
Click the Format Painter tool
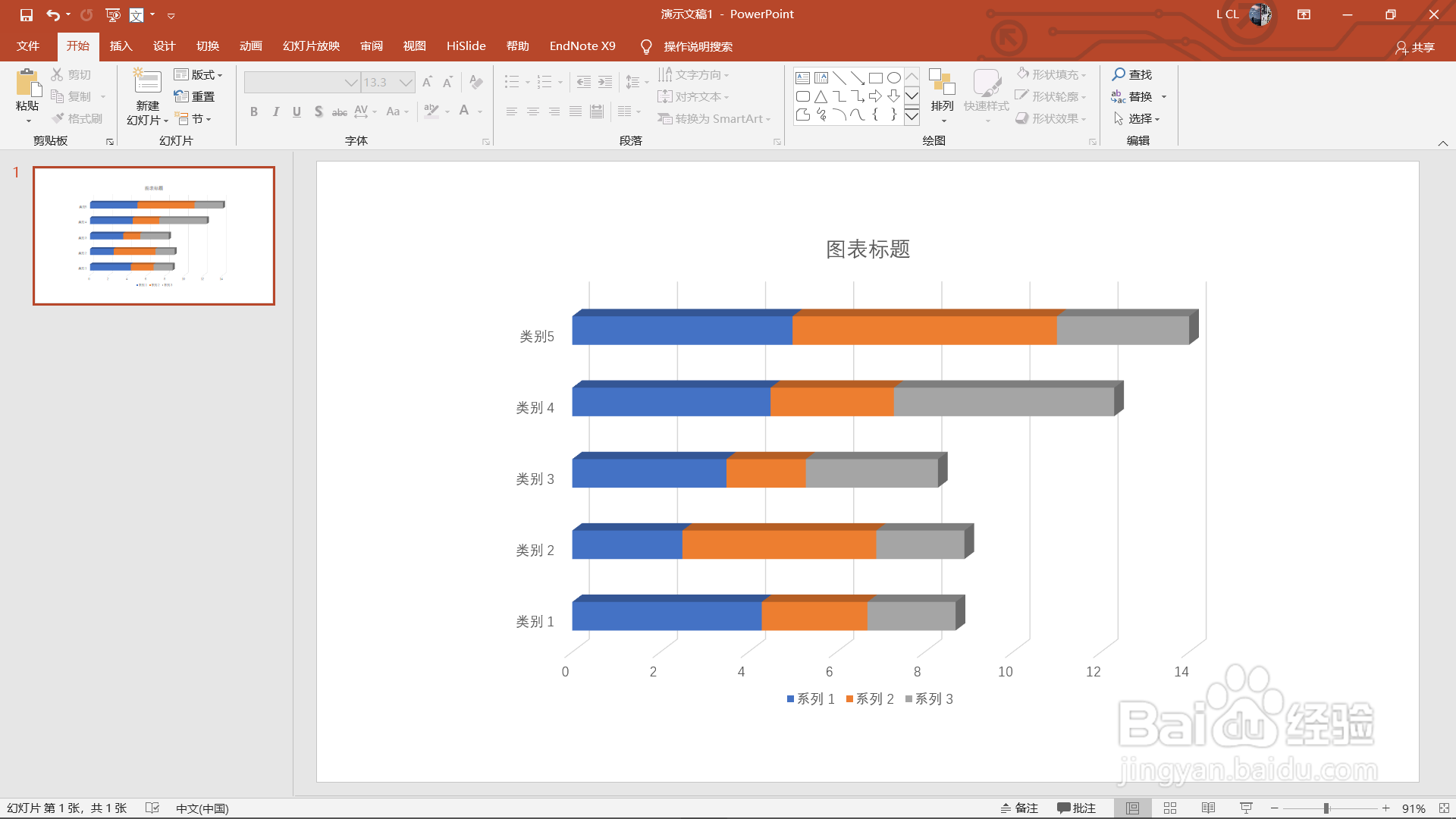pos(77,118)
